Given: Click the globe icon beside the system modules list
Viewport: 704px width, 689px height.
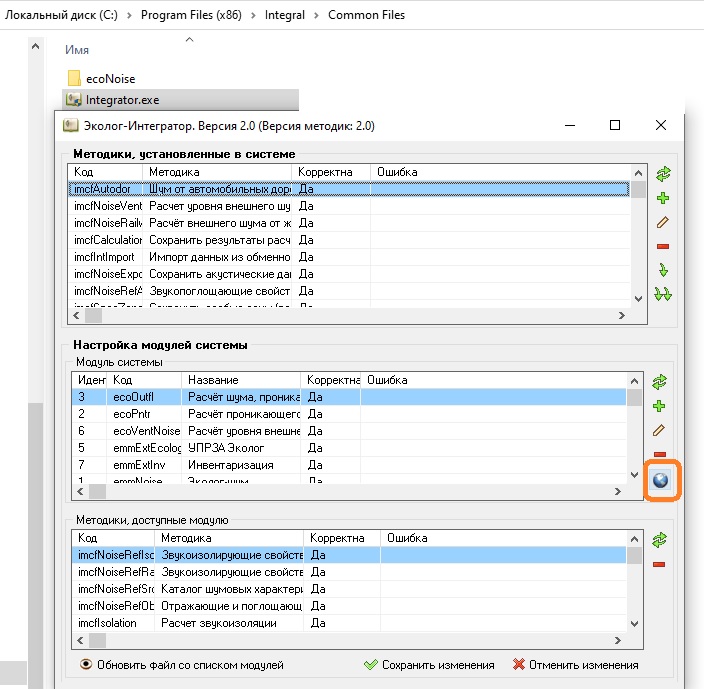Looking at the screenshot, I should click(660, 481).
